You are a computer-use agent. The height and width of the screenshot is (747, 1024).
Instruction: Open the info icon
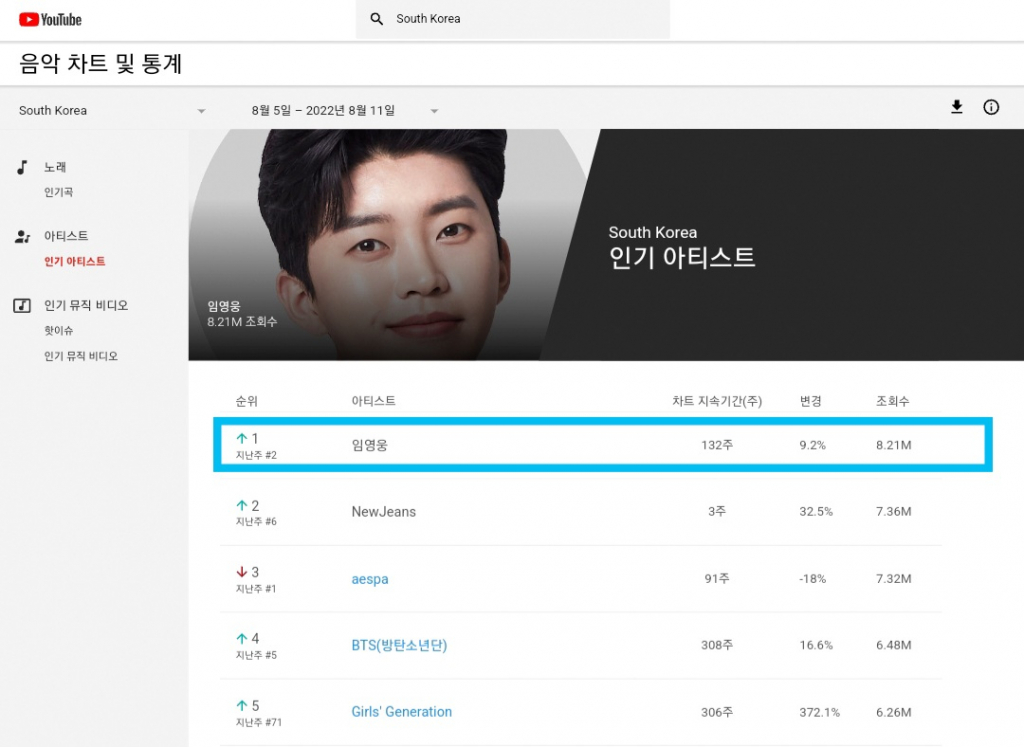click(x=991, y=107)
